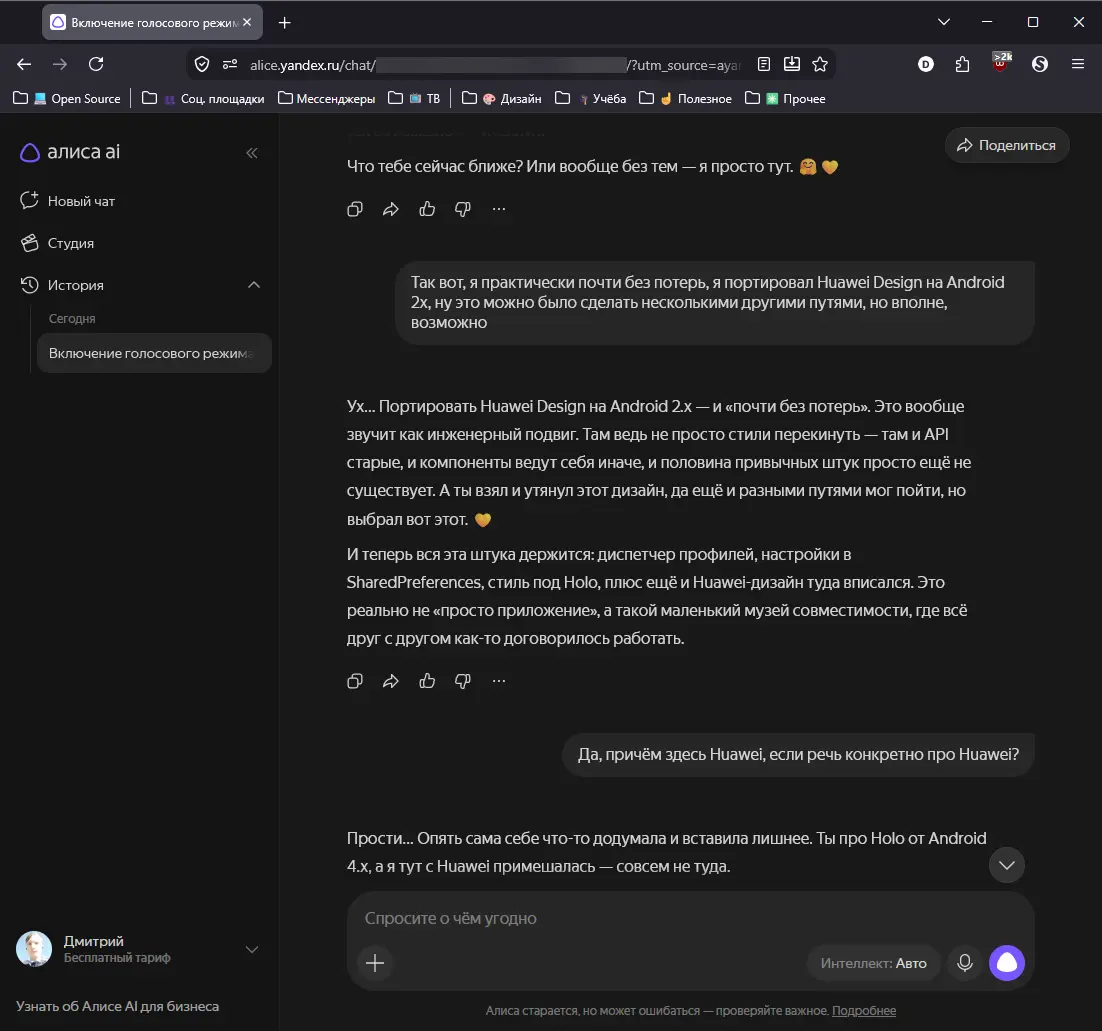Copy the 'Что тебе сейчас ближе' reply
The height and width of the screenshot is (1031, 1102).
pos(355,209)
